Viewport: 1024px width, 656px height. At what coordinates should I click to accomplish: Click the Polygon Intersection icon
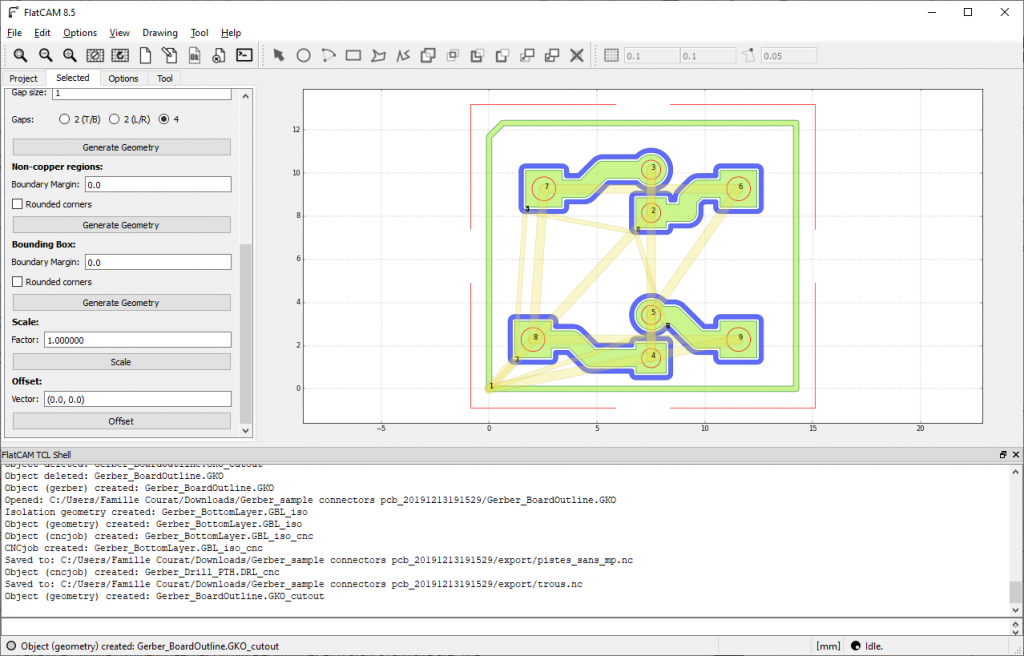coord(453,56)
